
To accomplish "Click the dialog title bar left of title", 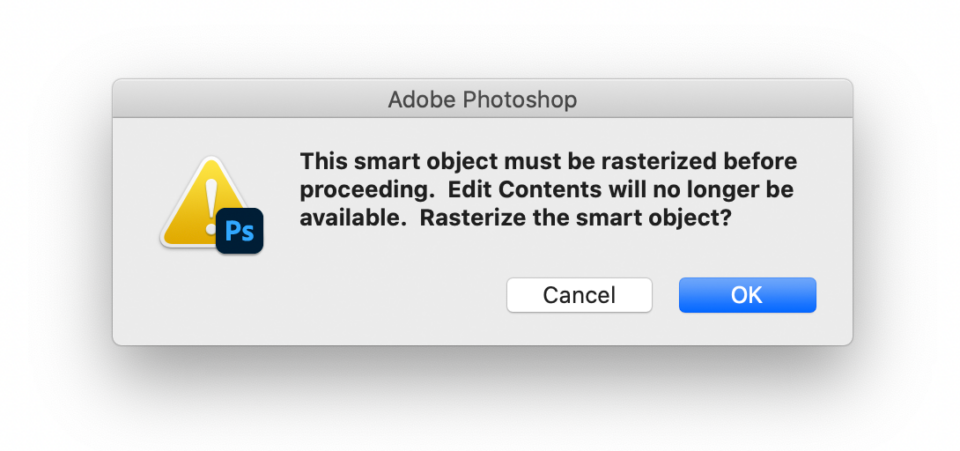I will pos(250,100).
